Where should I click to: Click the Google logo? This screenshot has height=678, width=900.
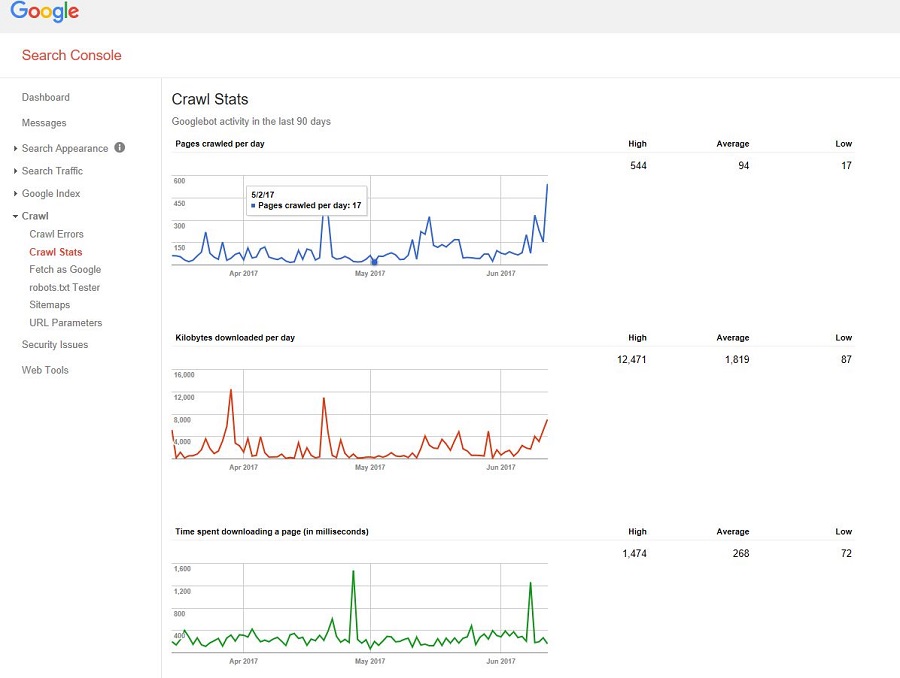pyautogui.click(x=44, y=11)
